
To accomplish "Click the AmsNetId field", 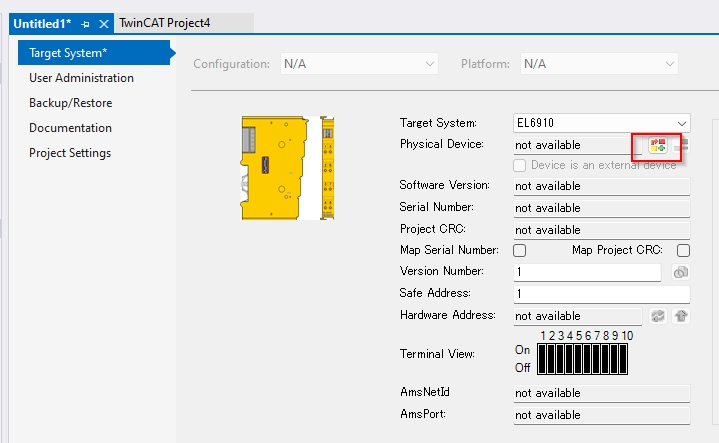I will pyautogui.click(x=602, y=393).
